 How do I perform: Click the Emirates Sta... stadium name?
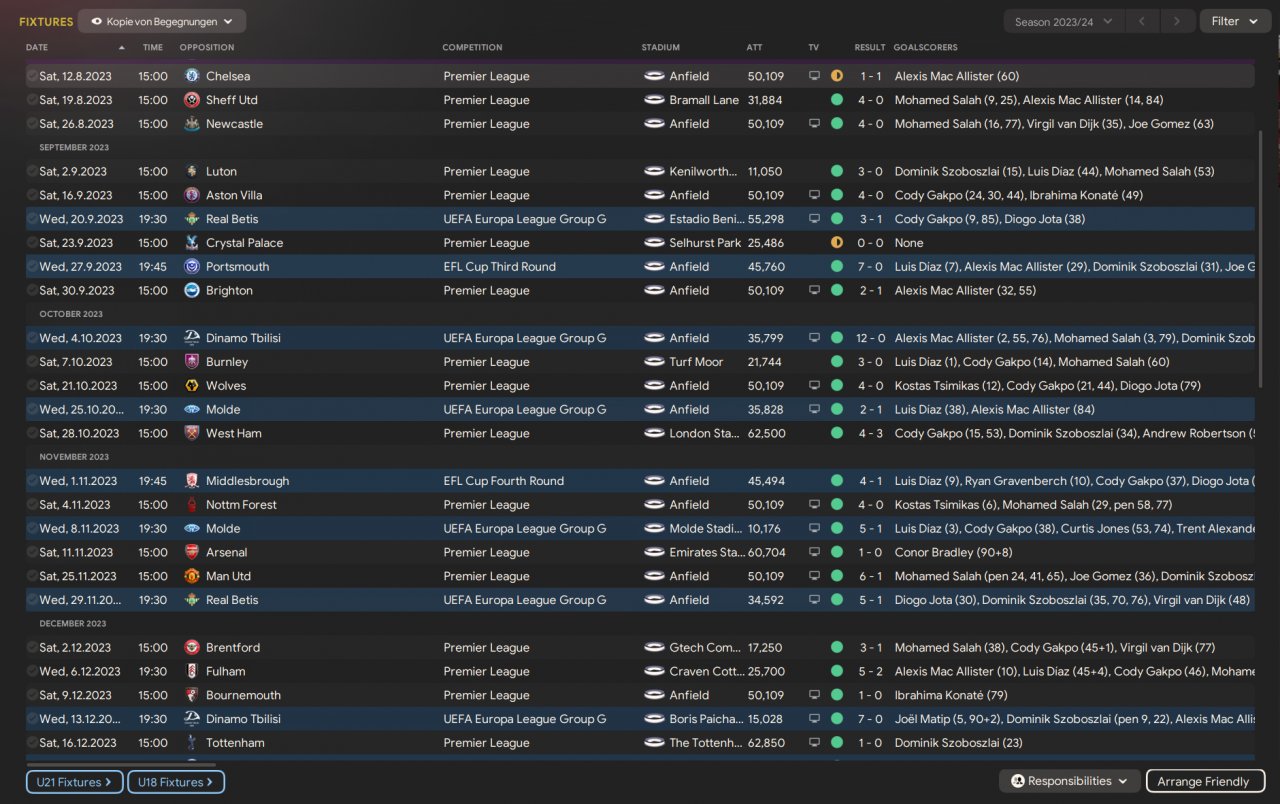tap(707, 552)
